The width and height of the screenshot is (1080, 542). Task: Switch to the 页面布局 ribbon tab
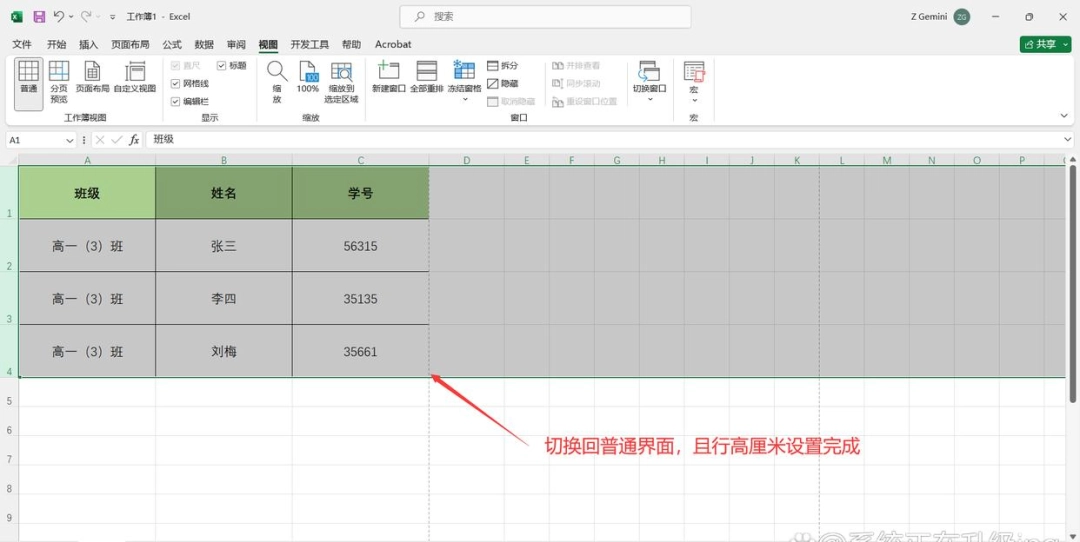130,44
